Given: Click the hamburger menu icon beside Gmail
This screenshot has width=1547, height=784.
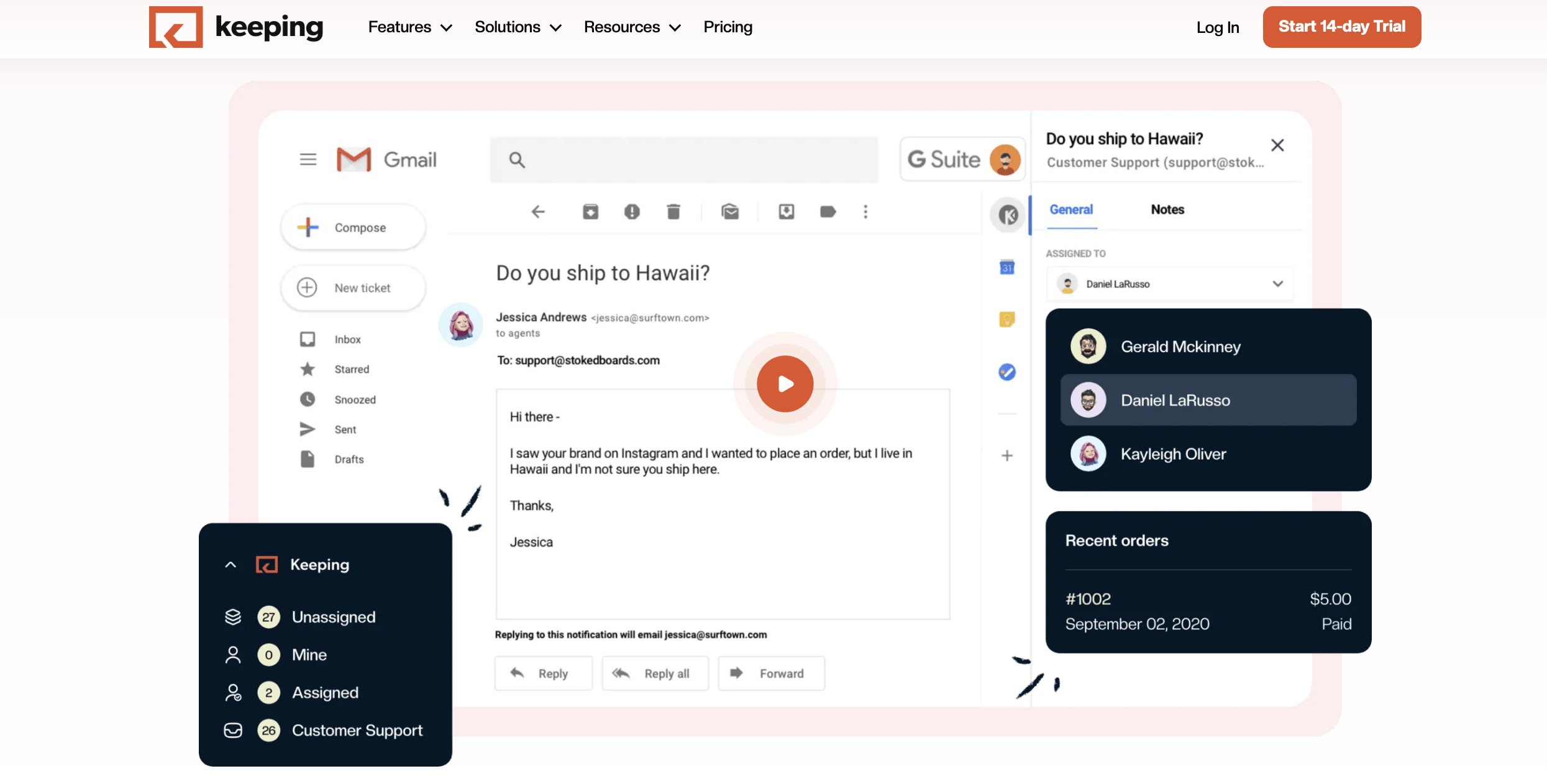Looking at the screenshot, I should tap(308, 160).
